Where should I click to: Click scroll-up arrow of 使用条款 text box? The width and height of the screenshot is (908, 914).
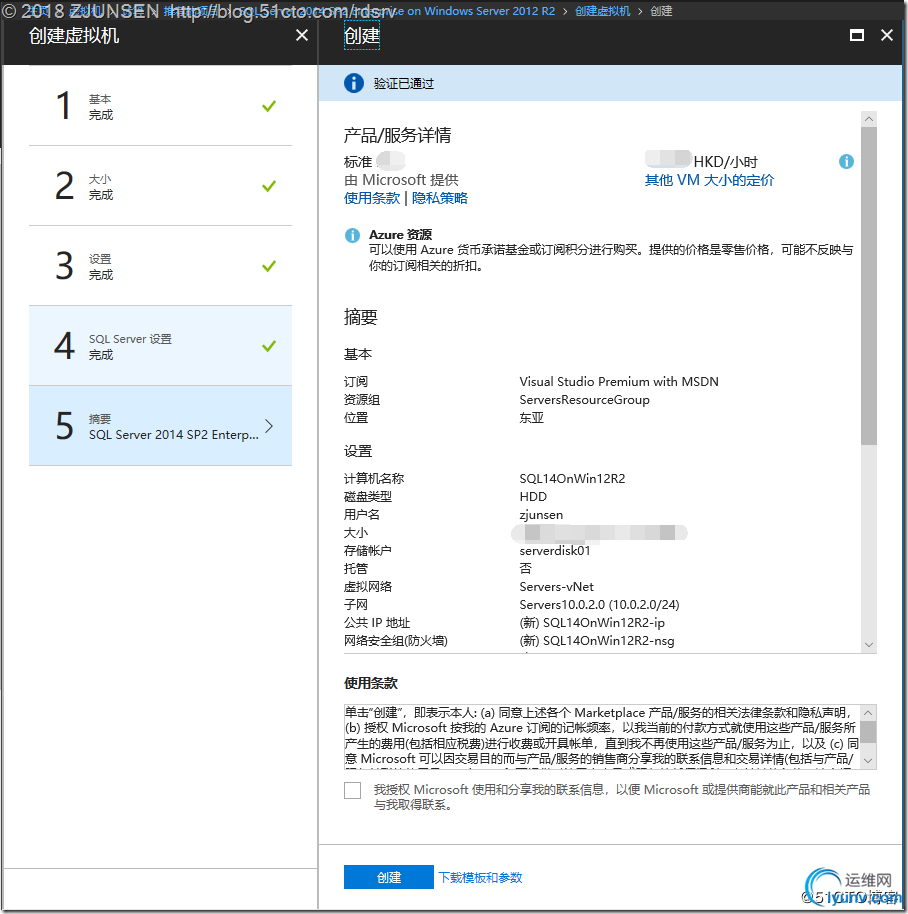(868, 713)
